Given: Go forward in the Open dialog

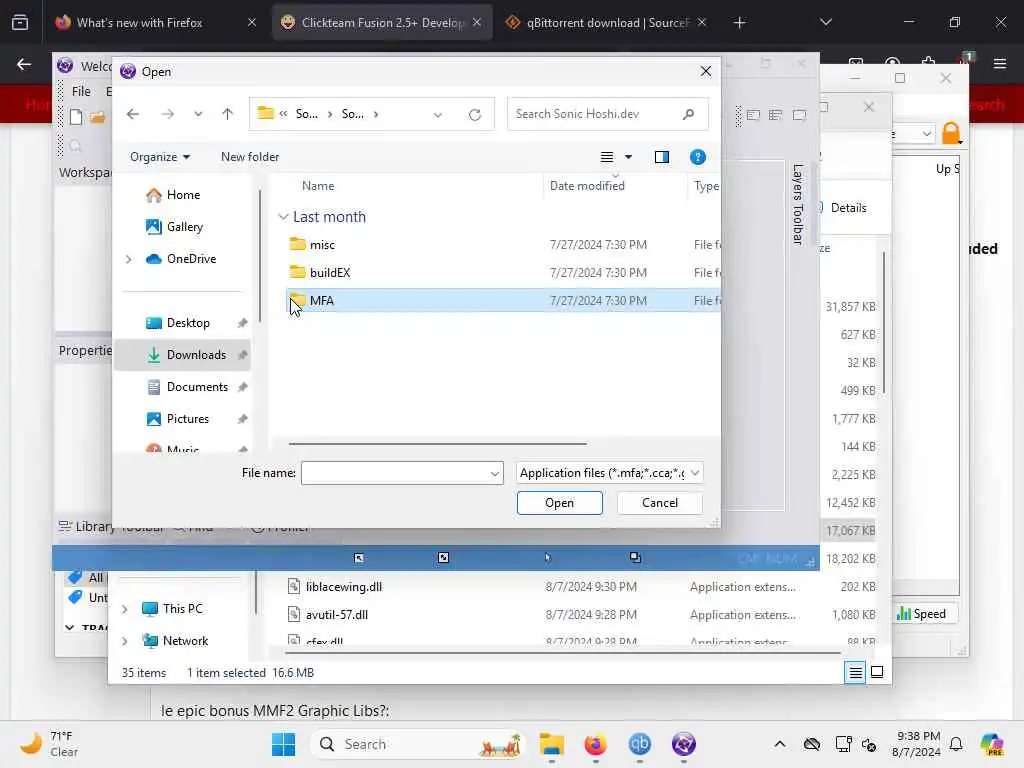Looking at the screenshot, I should 168,114.
